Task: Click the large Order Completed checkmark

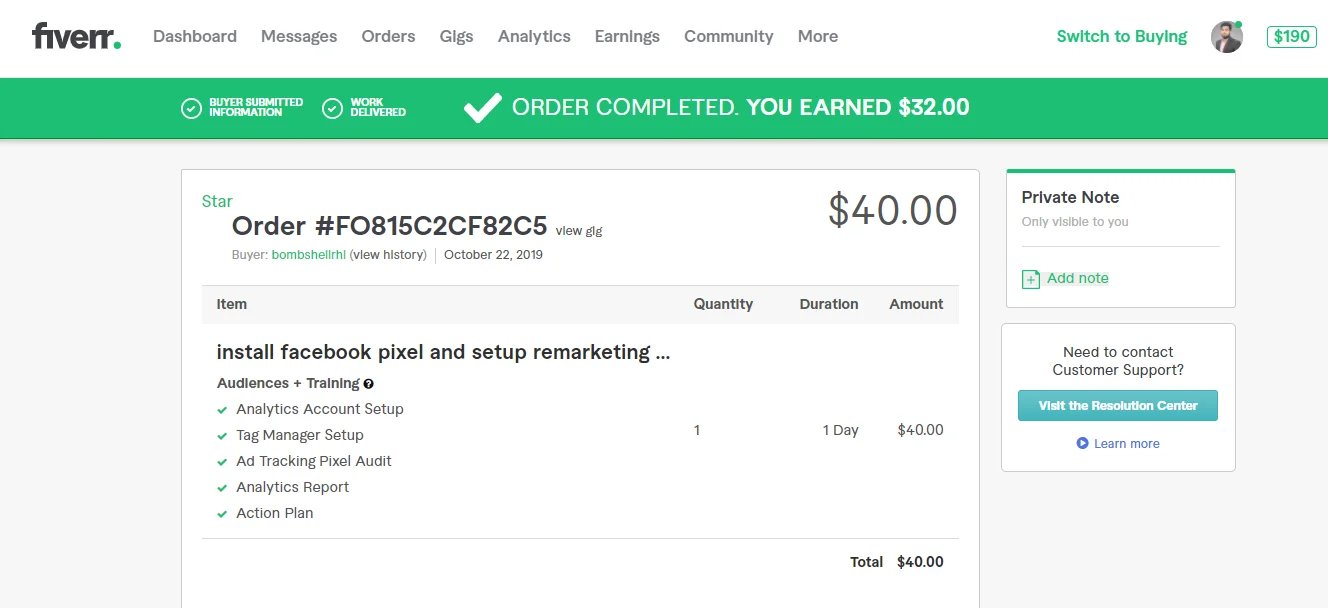Action: coord(483,108)
